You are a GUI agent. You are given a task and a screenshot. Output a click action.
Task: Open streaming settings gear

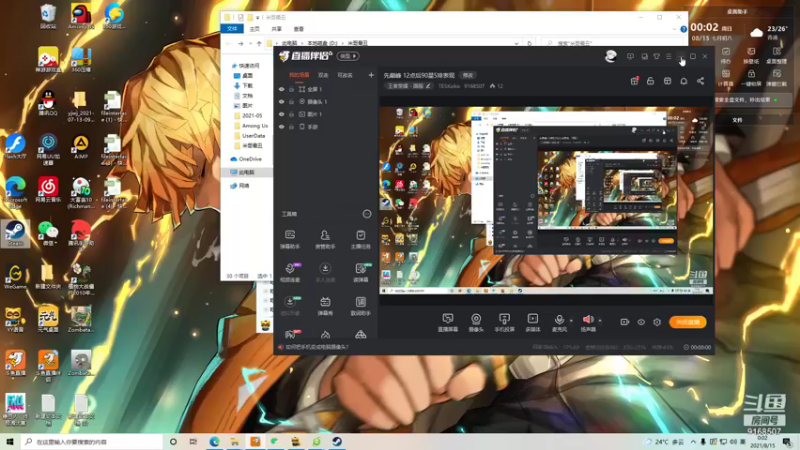[x=657, y=322]
